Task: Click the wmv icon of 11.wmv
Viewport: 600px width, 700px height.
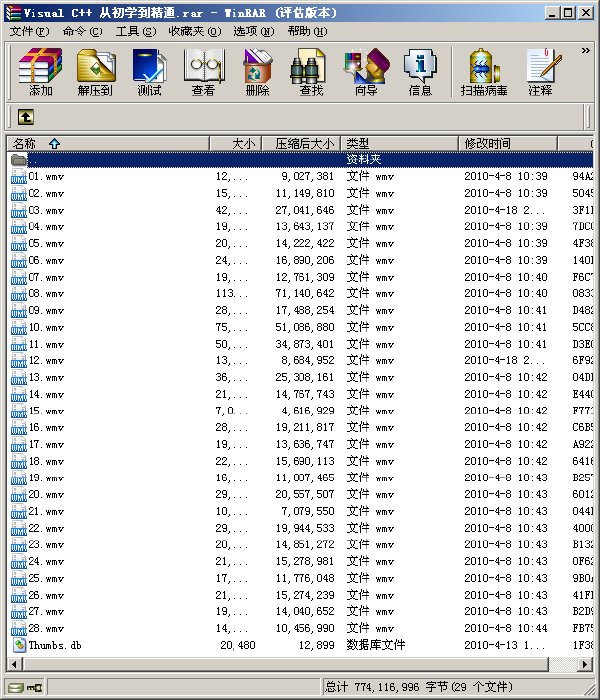Action: click(x=19, y=344)
